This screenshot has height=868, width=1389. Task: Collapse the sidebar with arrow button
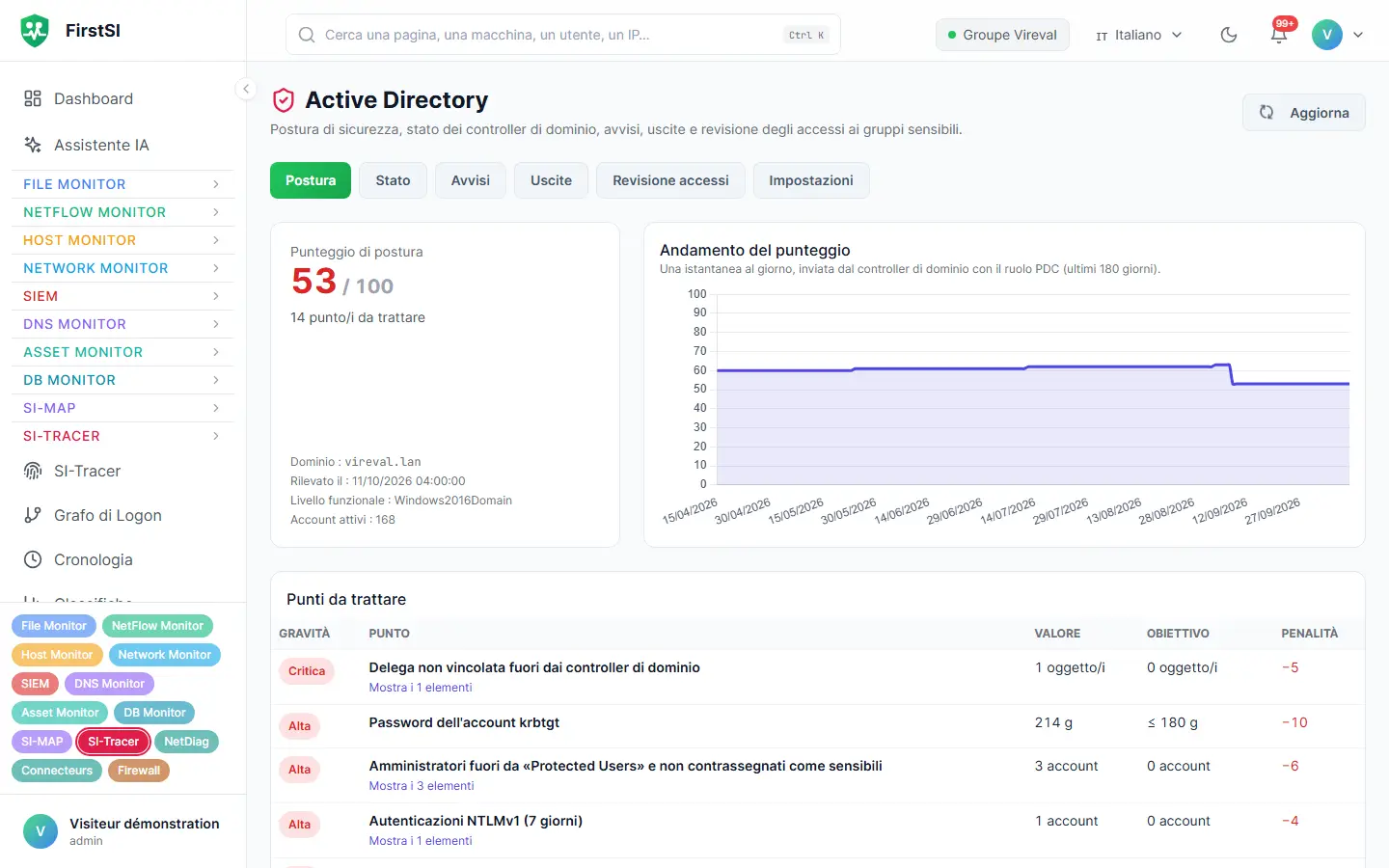pyautogui.click(x=246, y=89)
